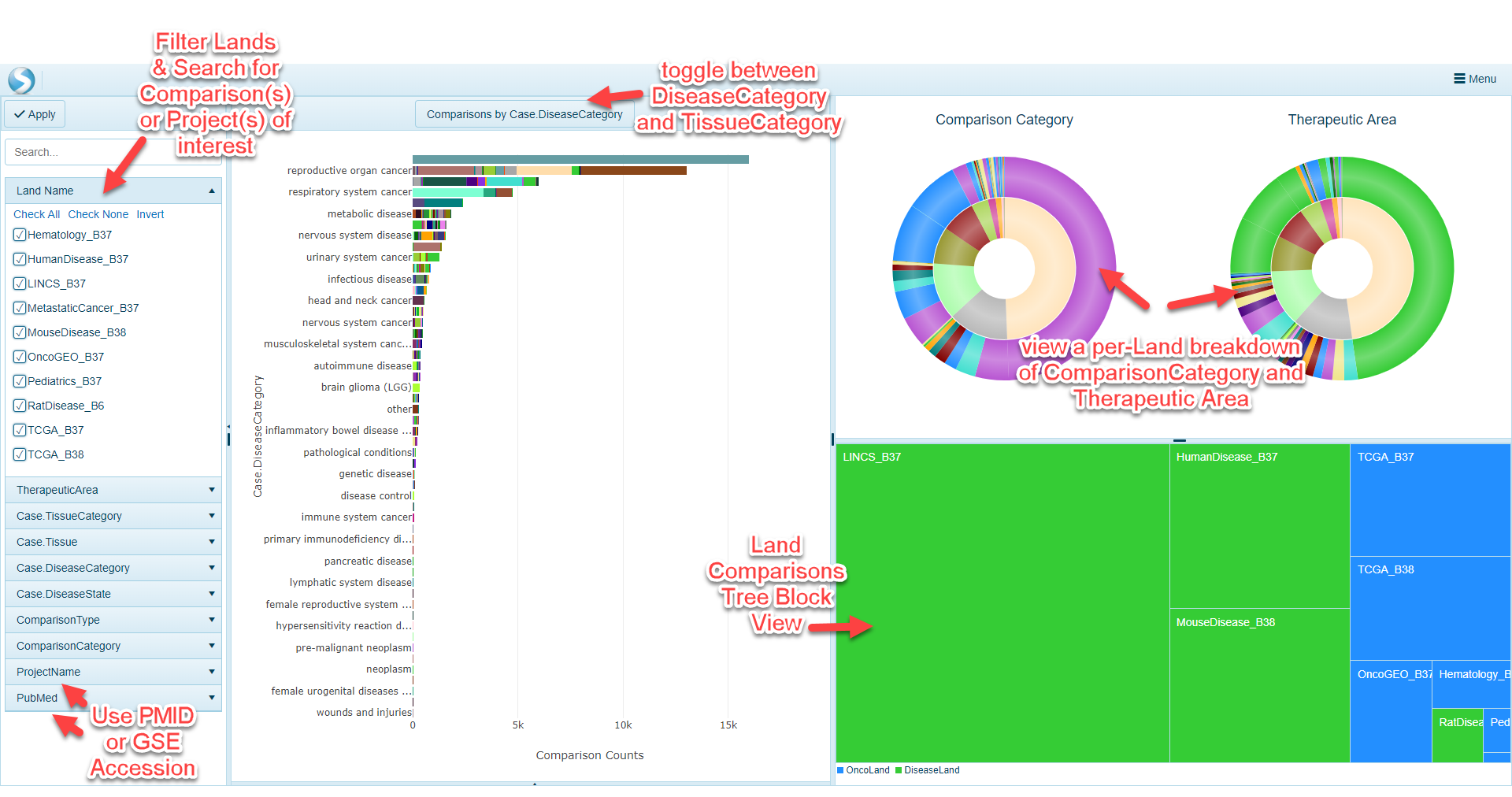The height and width of the screenshot is (797, 1512).
Task: Uncheck MouseDisease_B38 in the land list
Action: tap(19, 332)
